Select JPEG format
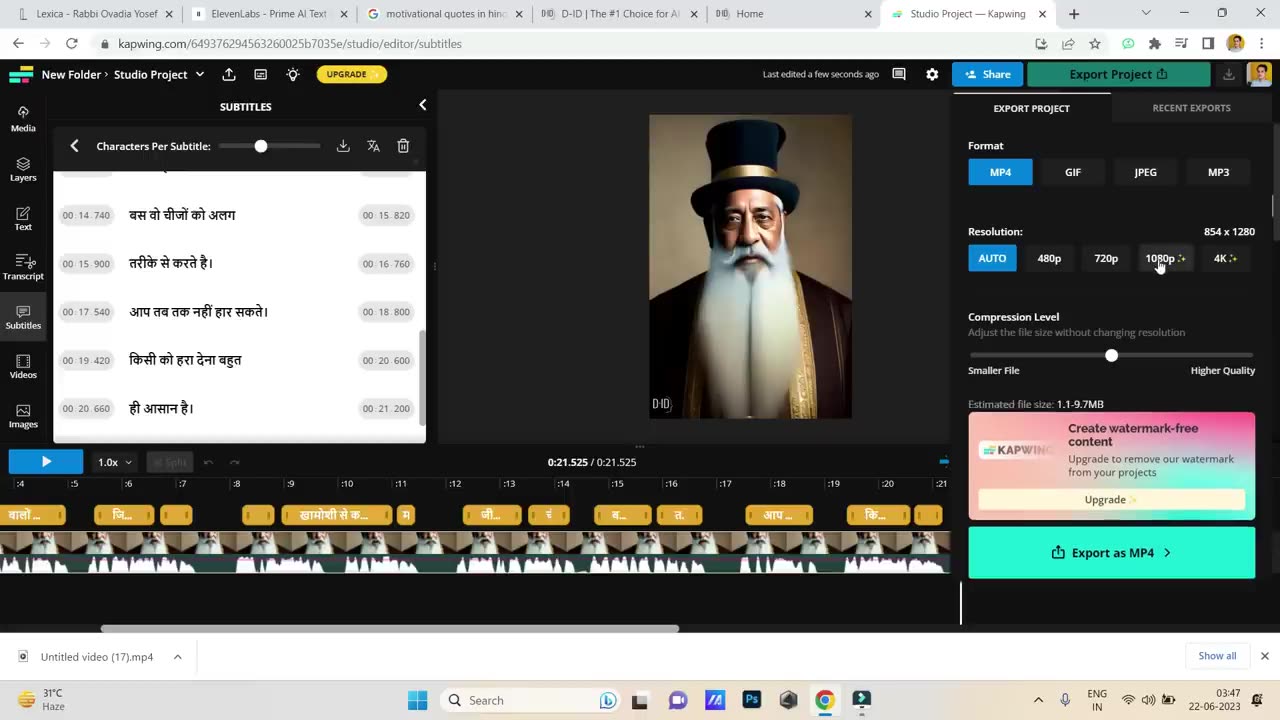 1146,172
